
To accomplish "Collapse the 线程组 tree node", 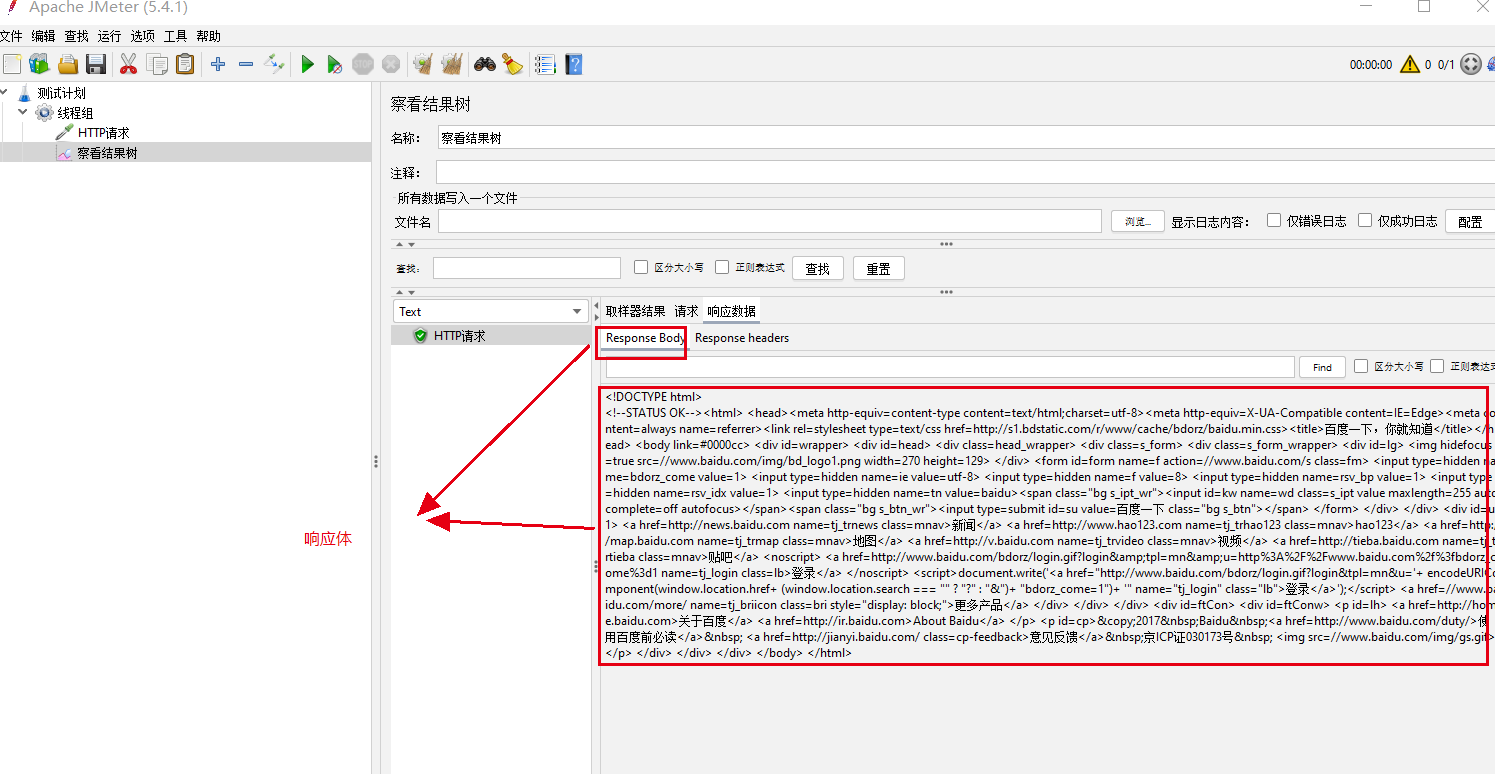I will coord(23,112).
